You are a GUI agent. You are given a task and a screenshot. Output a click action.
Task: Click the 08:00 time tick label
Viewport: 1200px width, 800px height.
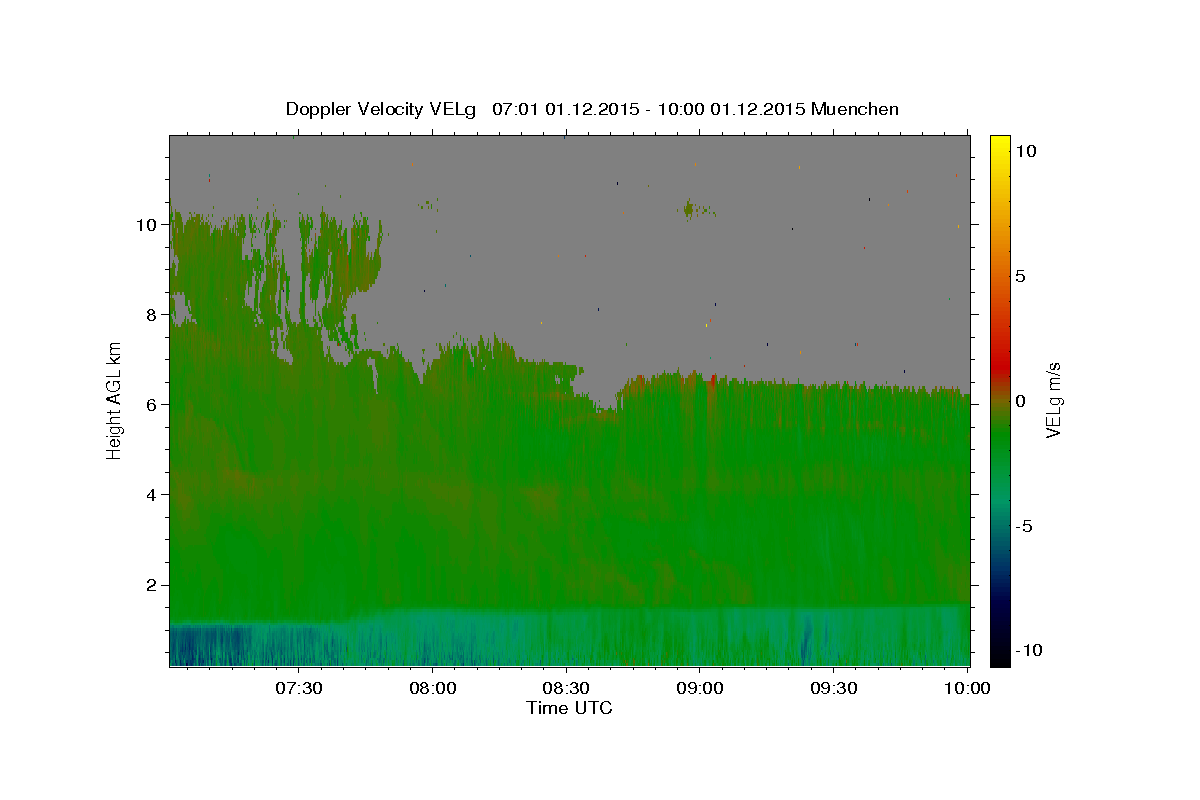pos(432,688)
